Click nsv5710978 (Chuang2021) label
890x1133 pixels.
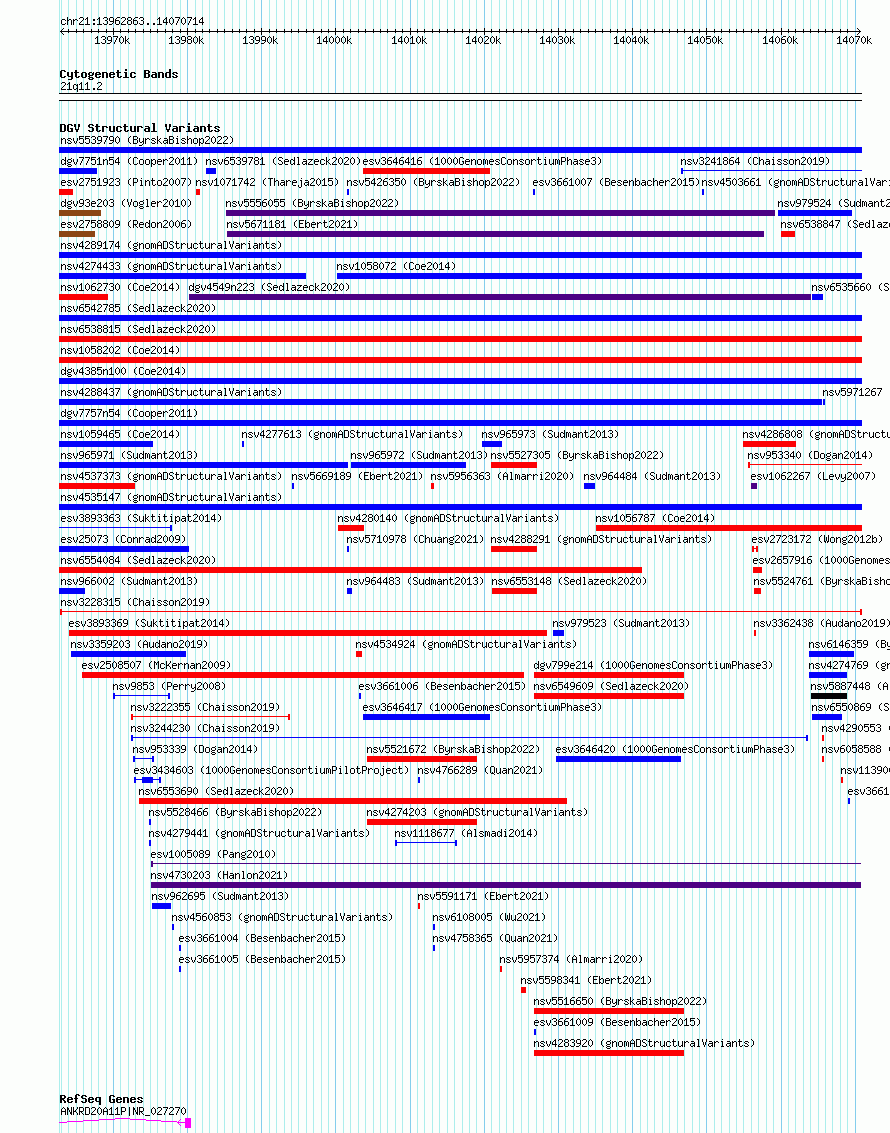pyautogui.click(x=415, y=538)
